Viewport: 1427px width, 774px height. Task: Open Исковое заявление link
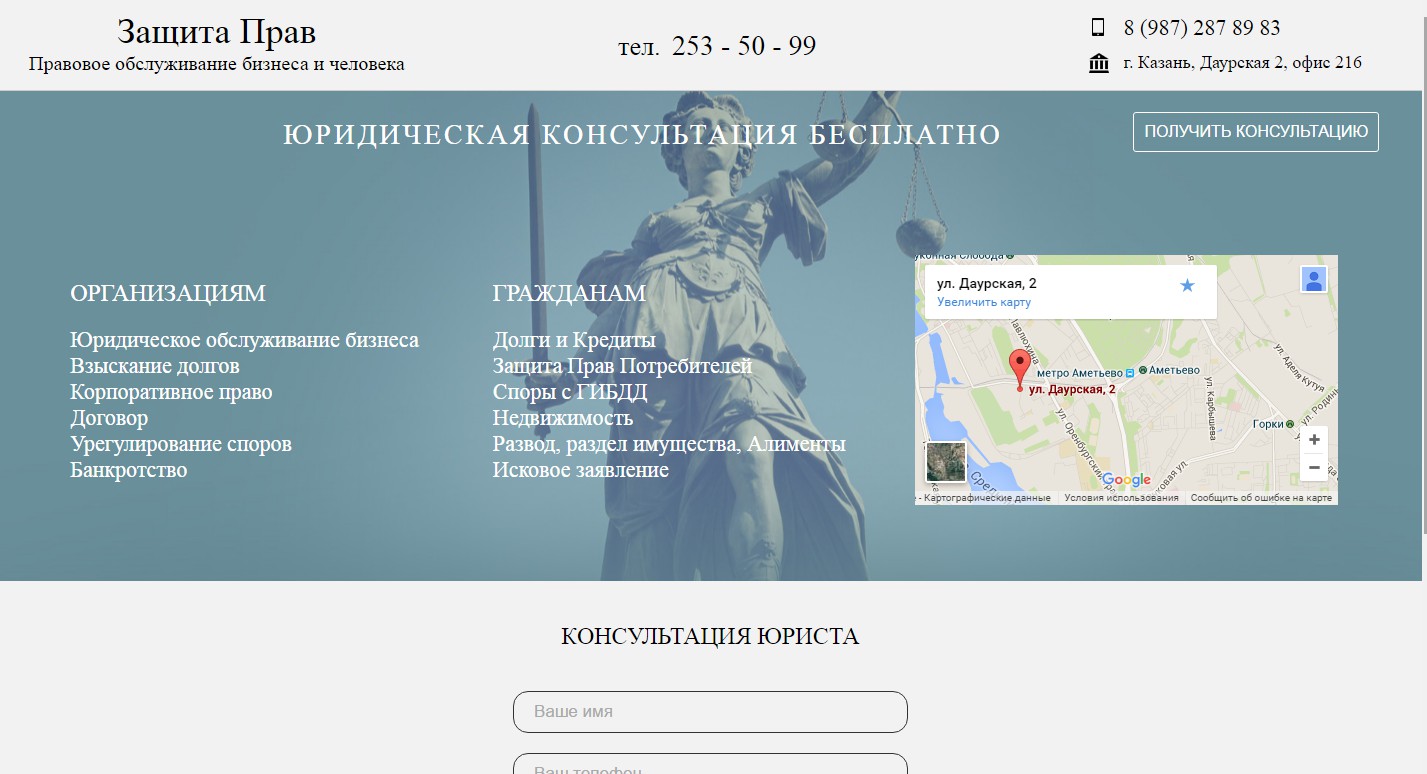581,470
